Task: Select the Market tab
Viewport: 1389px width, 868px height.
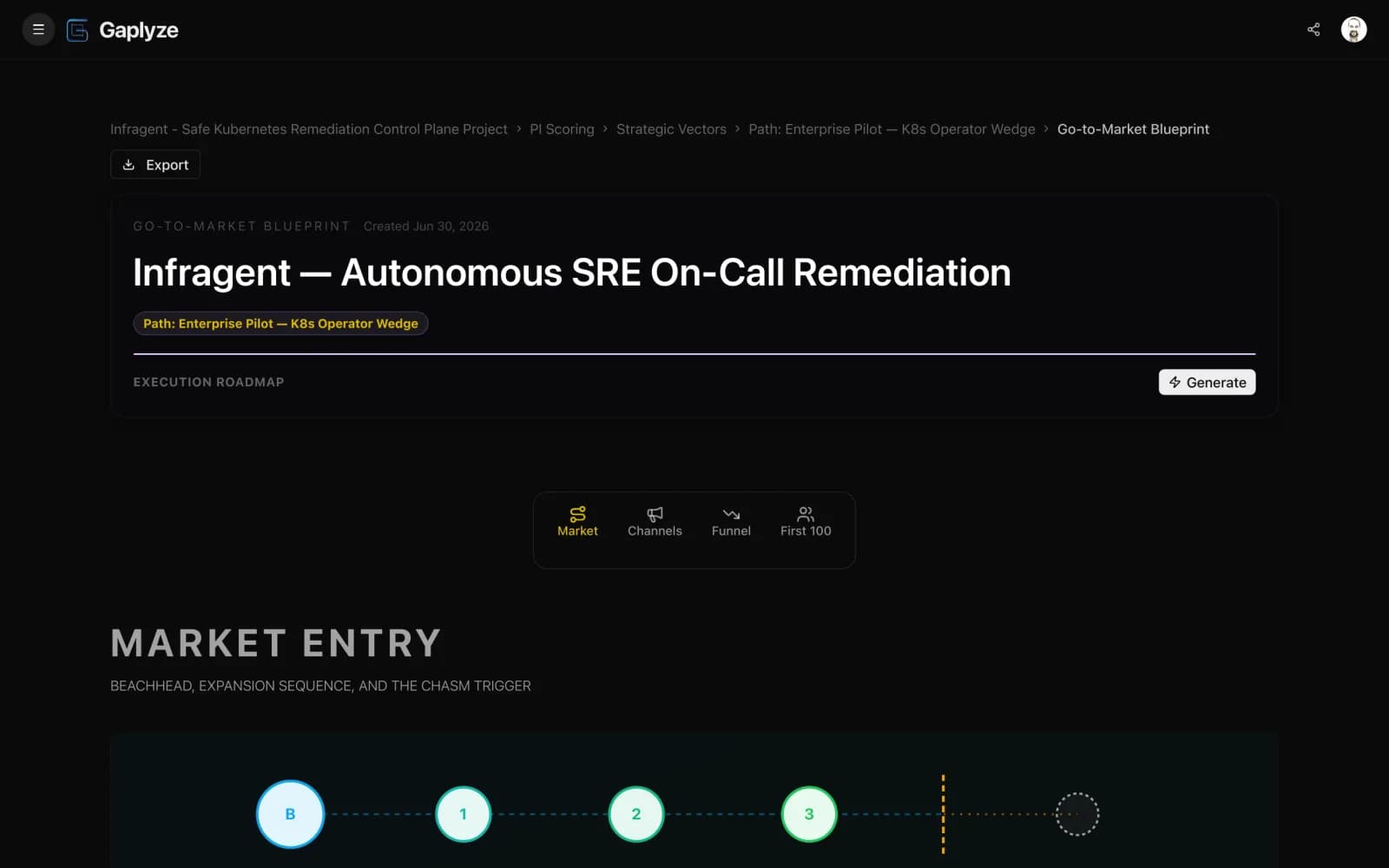Action: 577,522
